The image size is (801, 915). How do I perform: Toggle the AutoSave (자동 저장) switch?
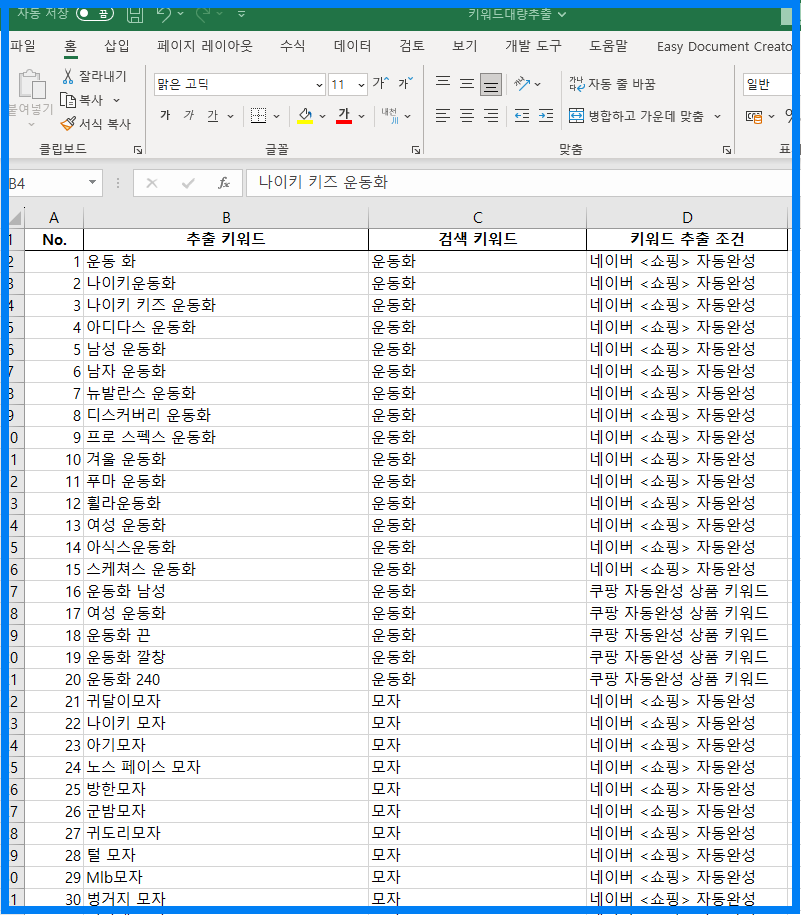coord(96,14)
